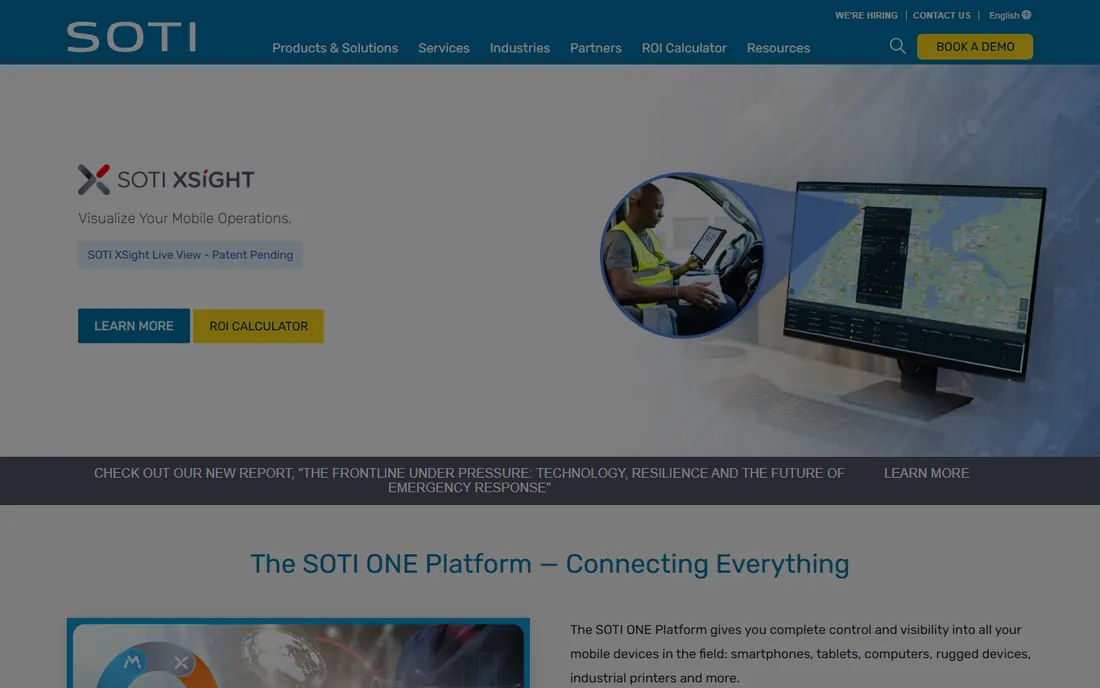
Task: Click the Book a Demo button
Action: [x=974, y=46]
